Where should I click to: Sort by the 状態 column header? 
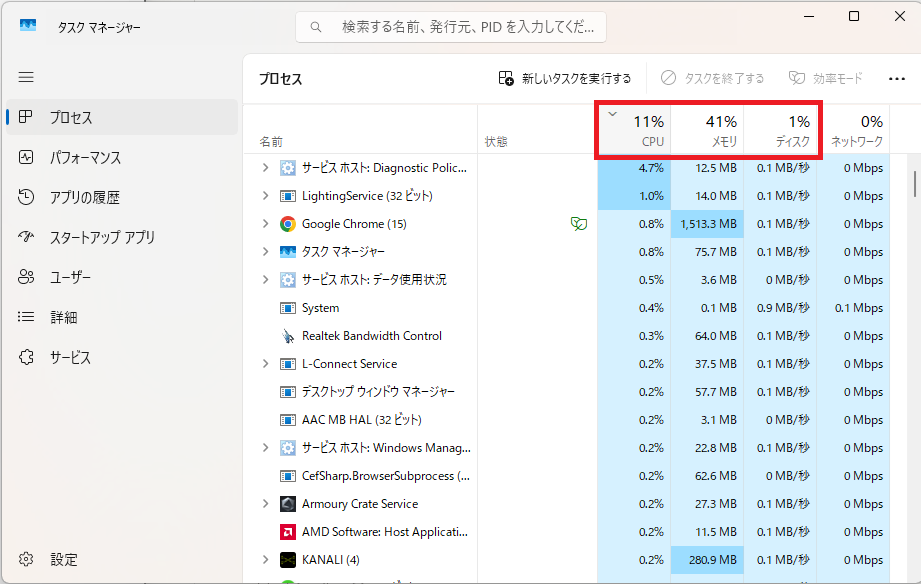[x=537, y=130]
